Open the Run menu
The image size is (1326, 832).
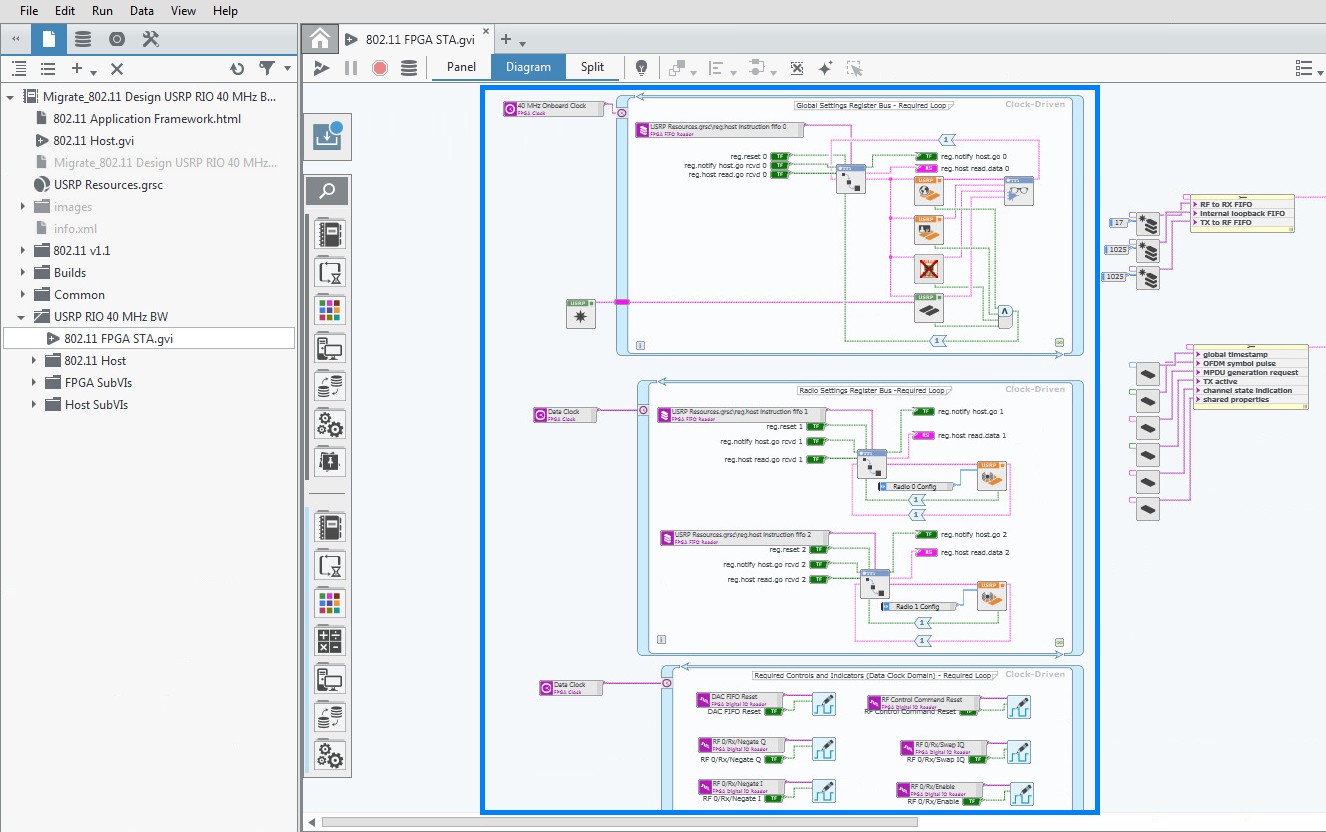pos(102,11)
